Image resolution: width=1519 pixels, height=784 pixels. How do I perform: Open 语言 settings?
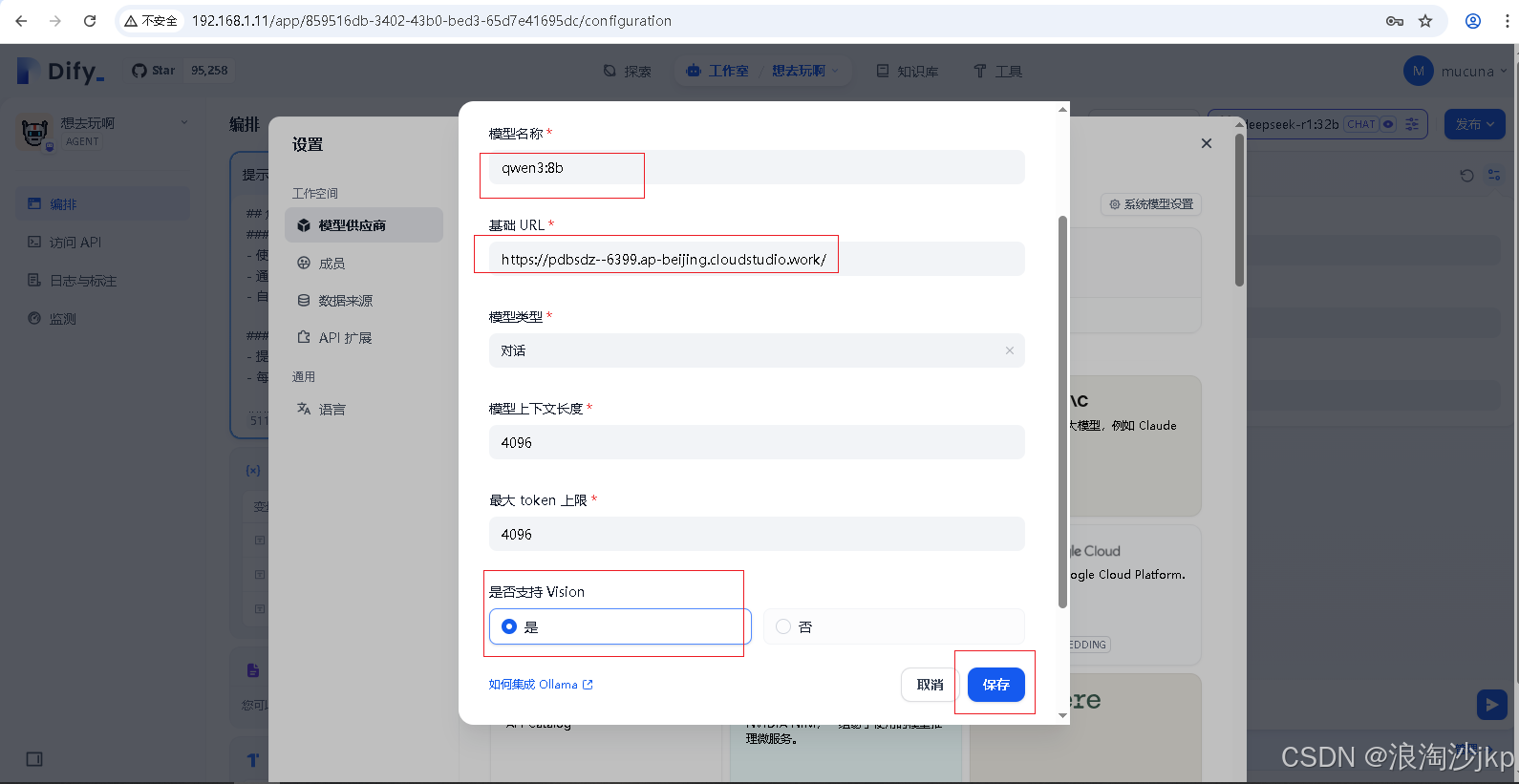[x=364, y=409]
